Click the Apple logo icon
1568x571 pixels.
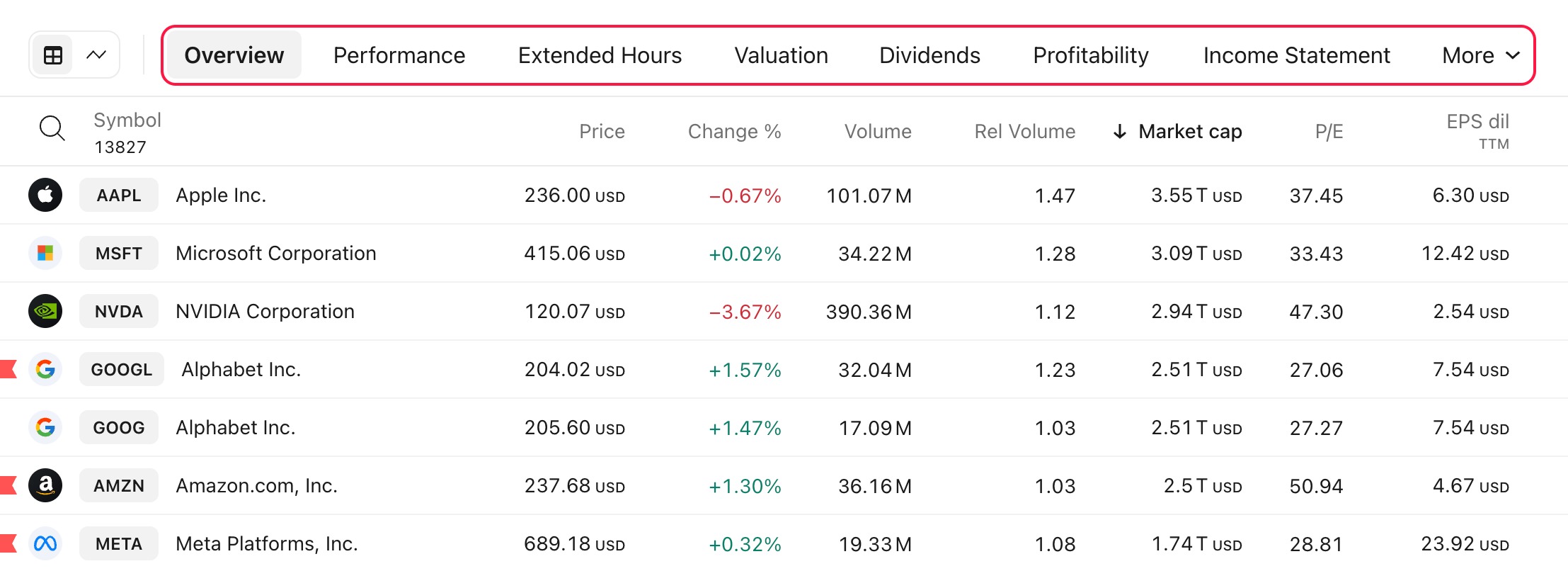tap(45, 195)
